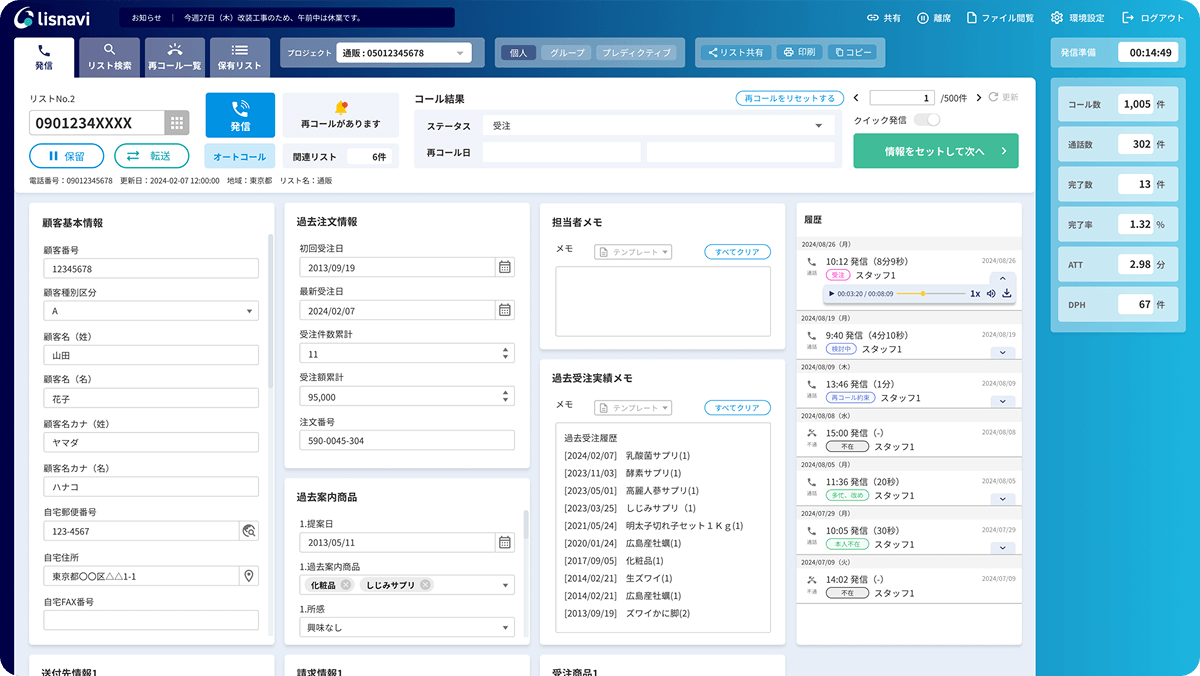The height and width of the screenshot is (676, 1200).
Task: Expand the 9:40 call history entry
Action: click(x=1002, y=352)
